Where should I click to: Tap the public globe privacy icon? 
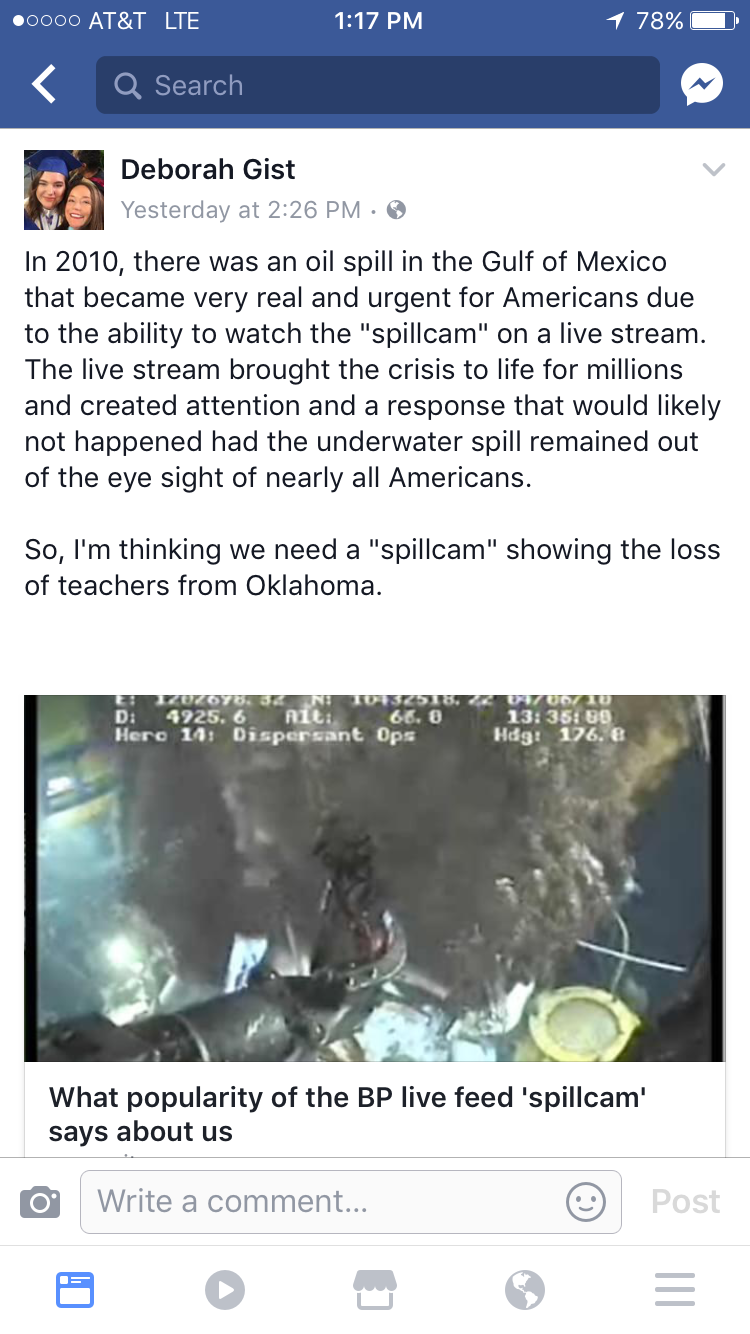(396, 210)
